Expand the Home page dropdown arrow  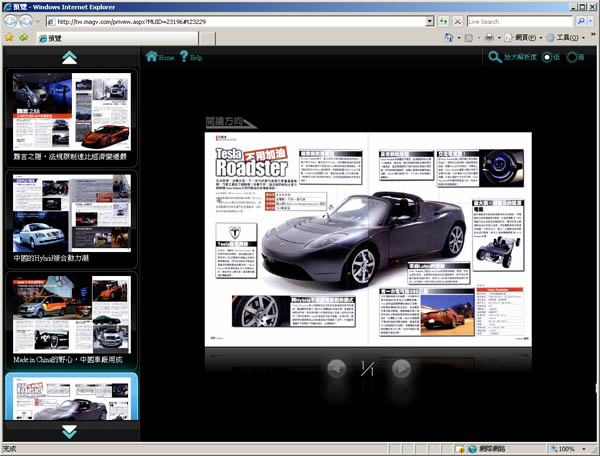click(458, 38)
